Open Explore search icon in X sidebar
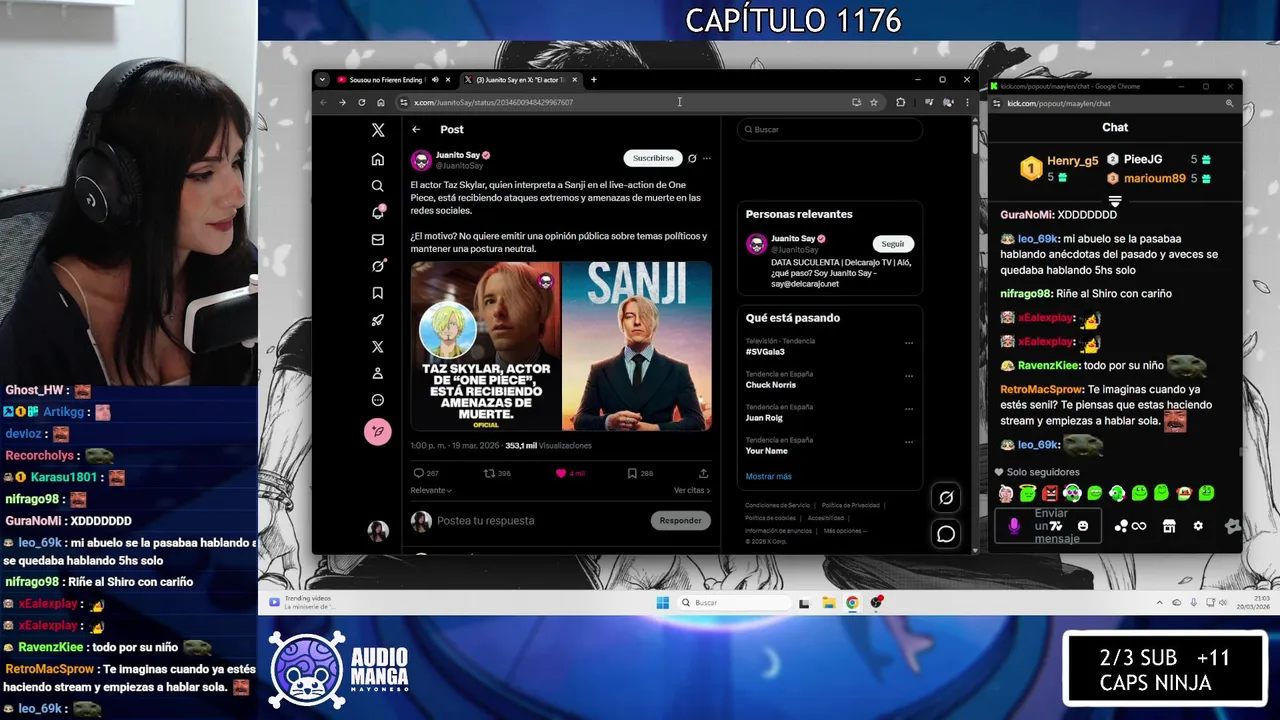Image resolution: width=1280 pixels, height=720 pixels. click(x=377, y=186)
